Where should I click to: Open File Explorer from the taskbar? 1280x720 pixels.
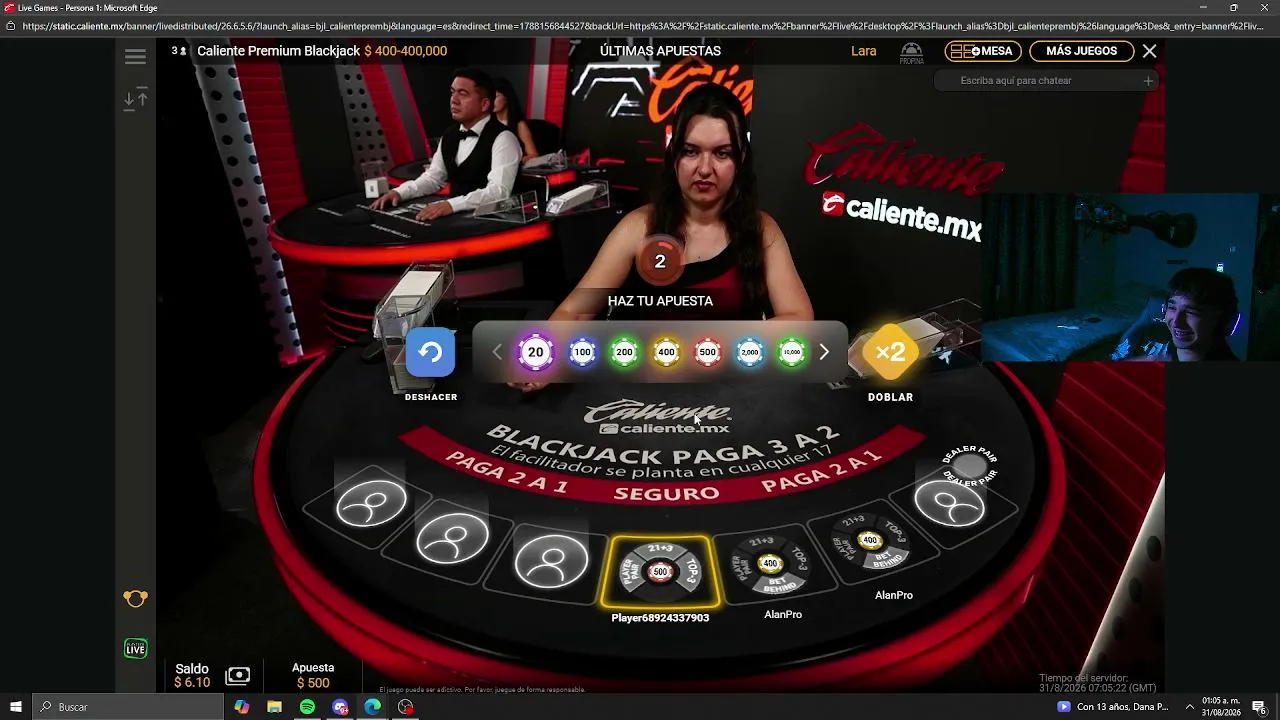(274, 707)
